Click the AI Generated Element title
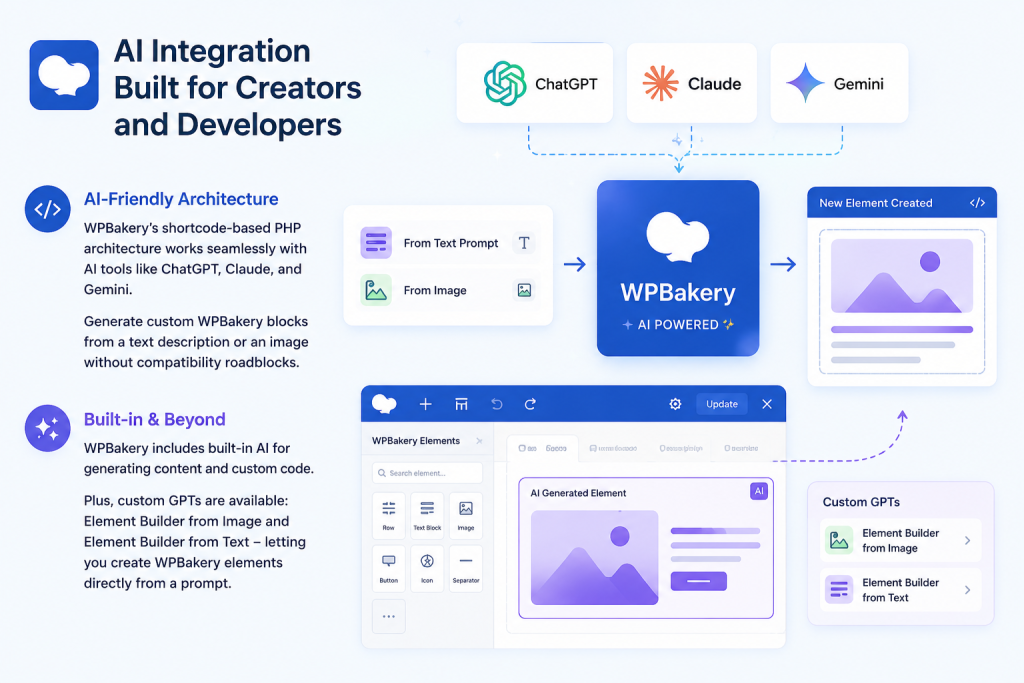1024x683 pixels. 578,493
